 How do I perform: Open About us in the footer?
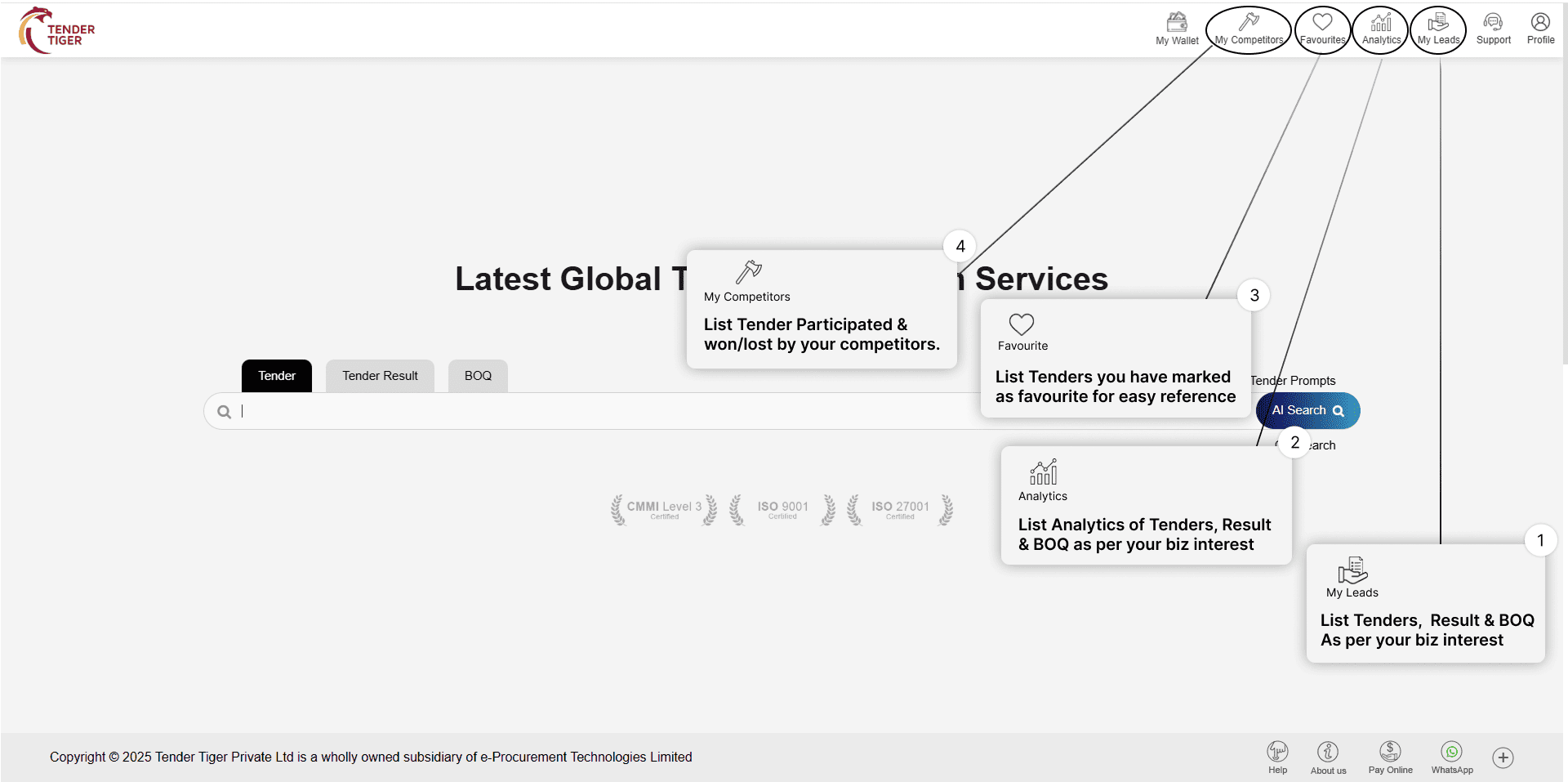pos(1328,757)
